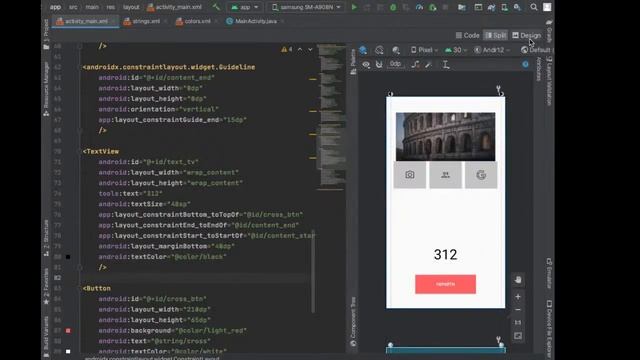Click the Make Project hammer icon
Screen dimensions: 640x360
coord(216,7)
